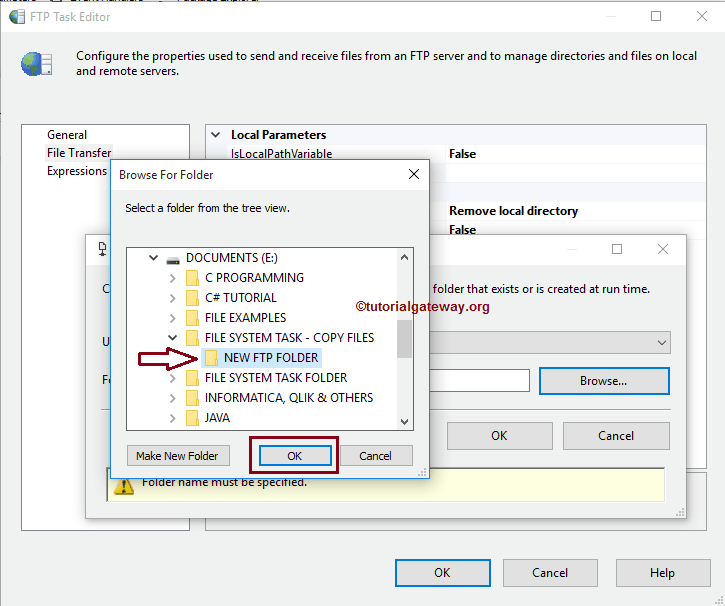725x606 pixels.
Task: Click the C PROGRAMMING folder icon
Action: (192, 278)
